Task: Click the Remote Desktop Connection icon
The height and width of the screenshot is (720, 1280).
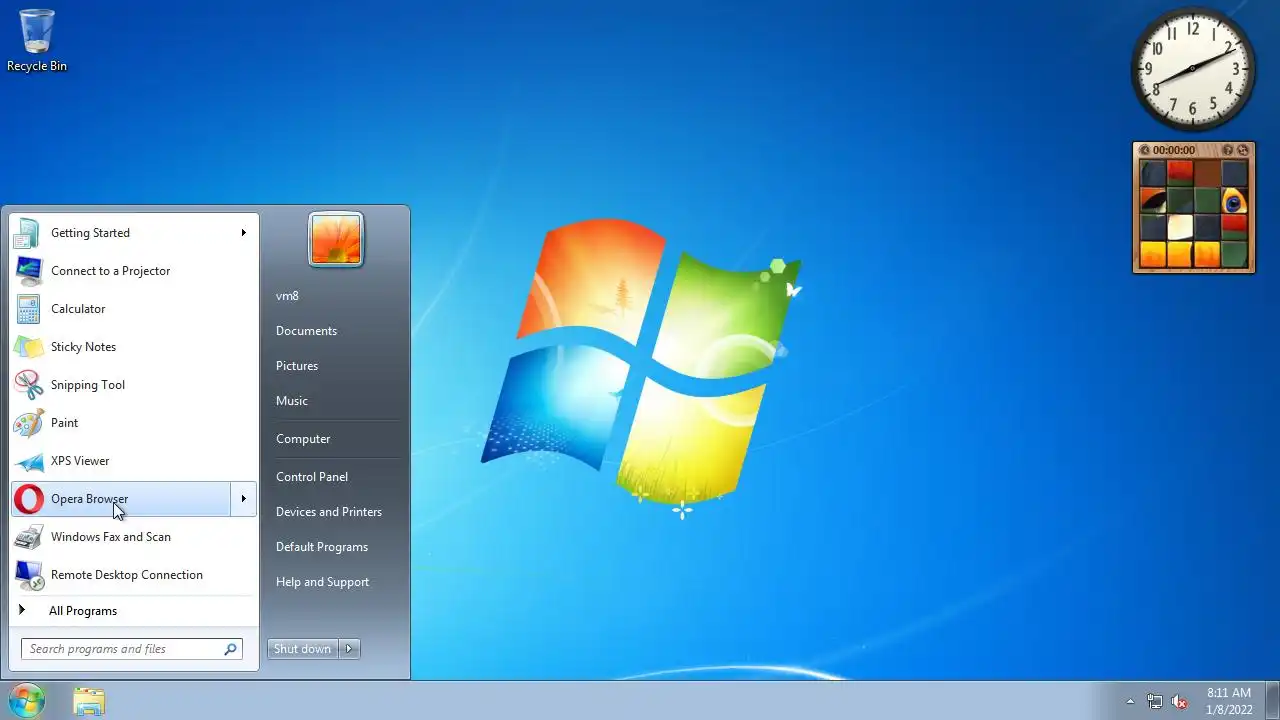Action: [28, 575]
